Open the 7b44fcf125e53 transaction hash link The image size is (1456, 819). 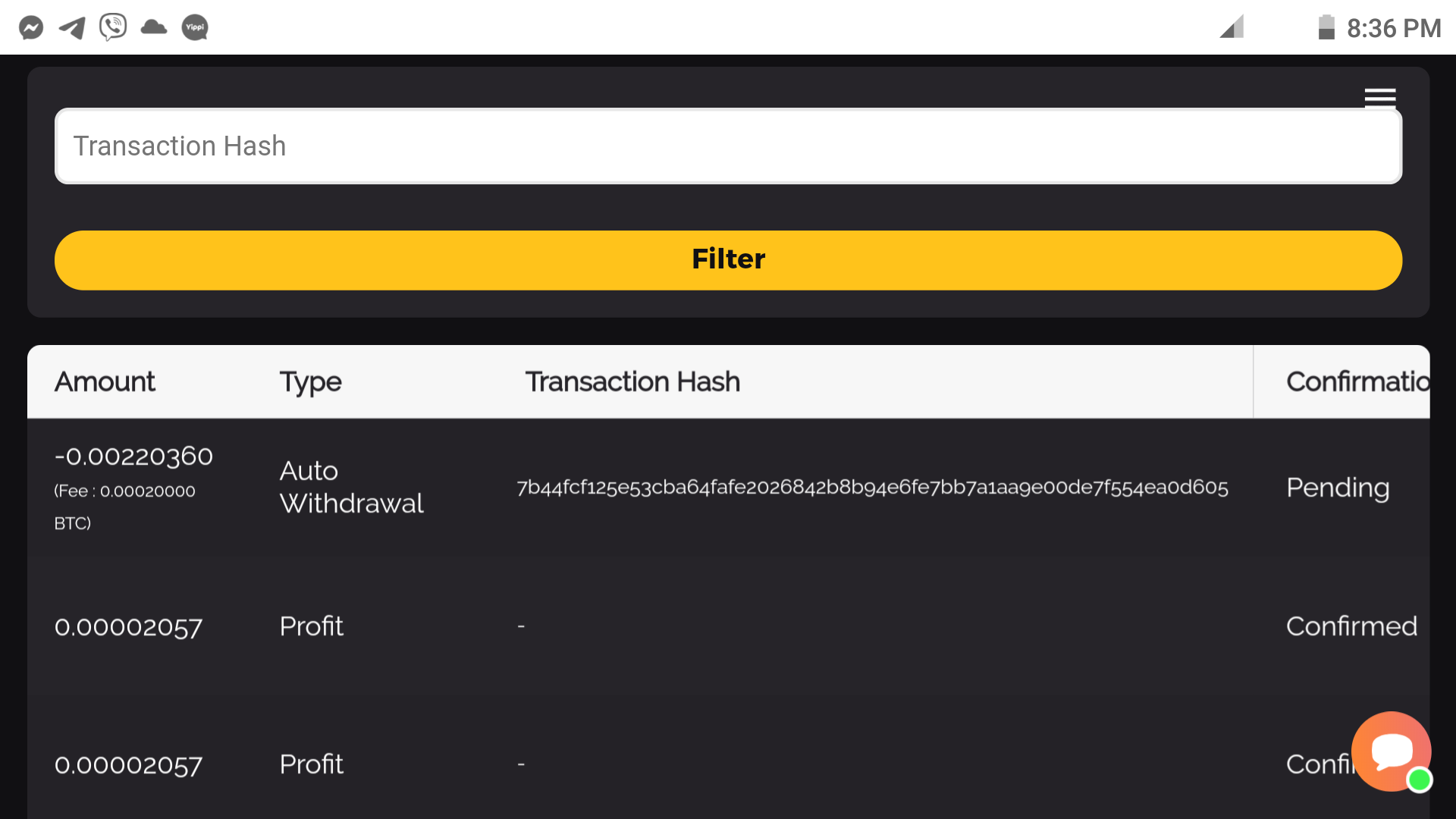click(x=872, y=487)
